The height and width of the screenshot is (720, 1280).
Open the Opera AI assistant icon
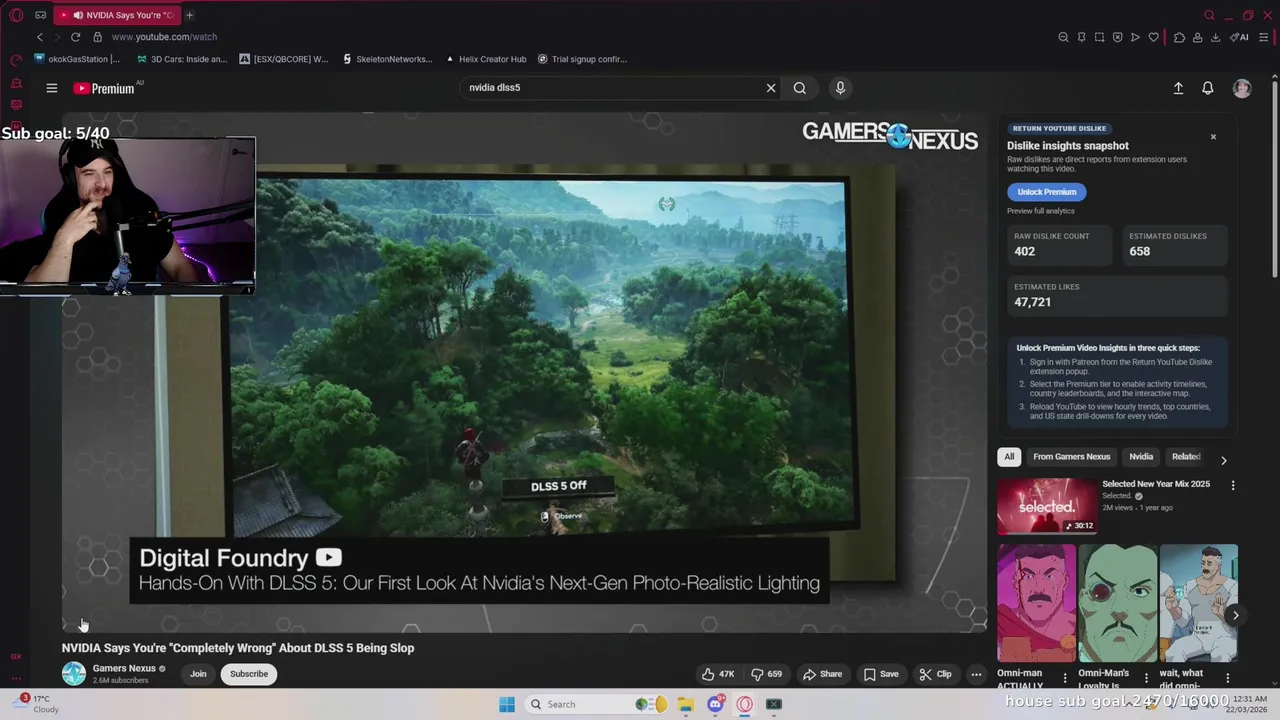[x=1240, y=37]
